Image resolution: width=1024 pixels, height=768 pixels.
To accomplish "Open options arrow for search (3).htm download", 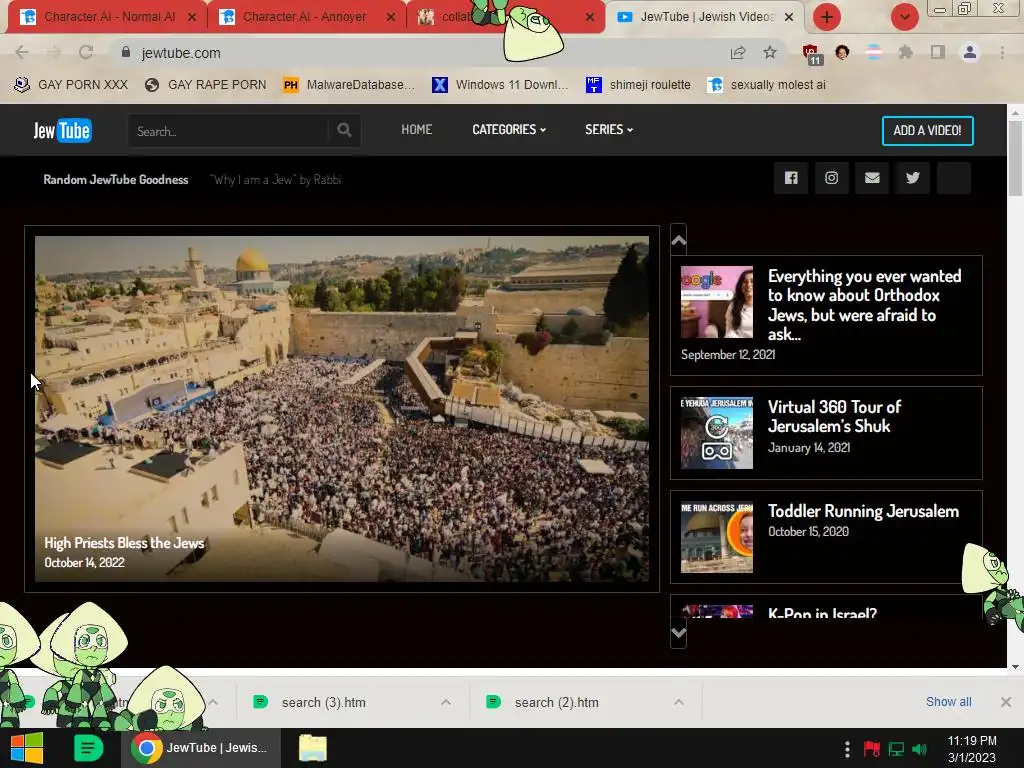I will click(446, 702).
